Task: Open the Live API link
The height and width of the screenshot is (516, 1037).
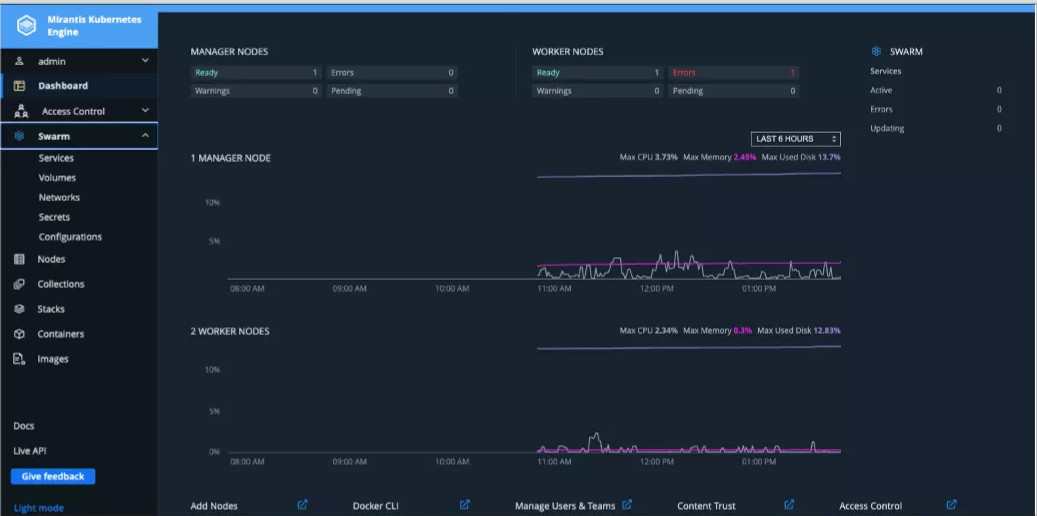Action: [x=30, y=451]
